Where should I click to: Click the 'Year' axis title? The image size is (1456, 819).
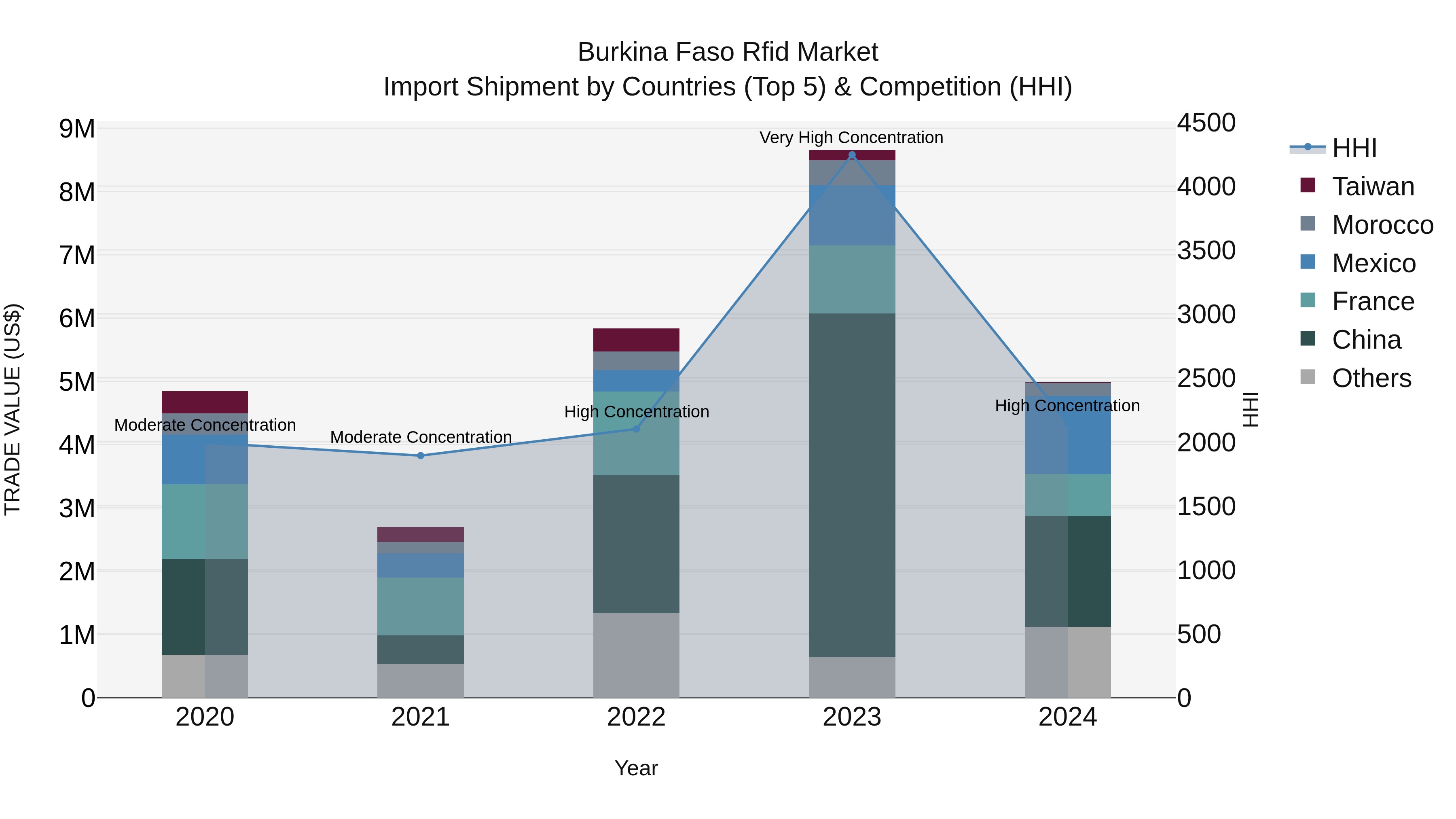tap(637, 768)
